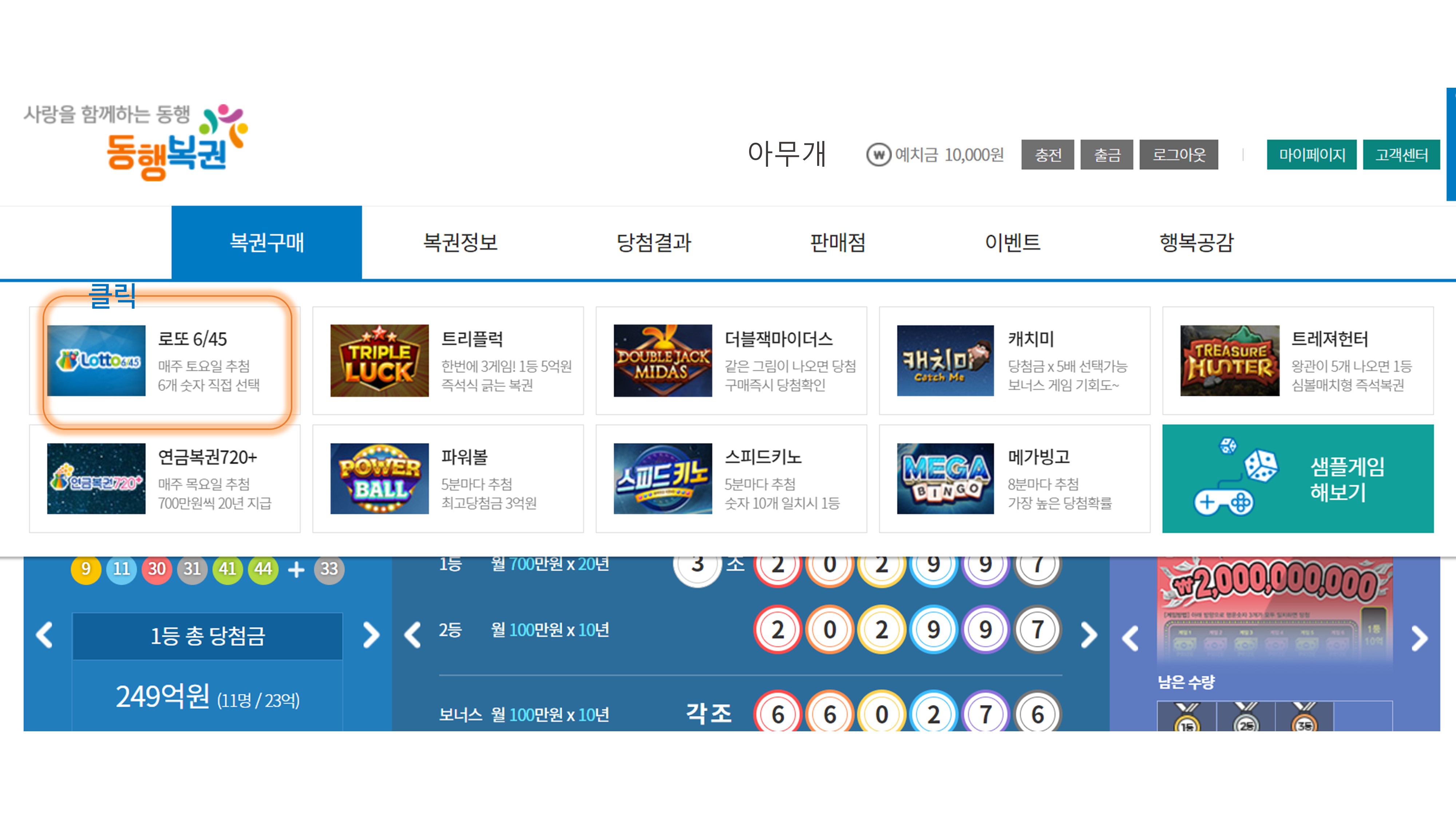Screen dimensions: 1456x819
Task: Click the 샘플게임 해보기 banner
Action: point(1298,479)
